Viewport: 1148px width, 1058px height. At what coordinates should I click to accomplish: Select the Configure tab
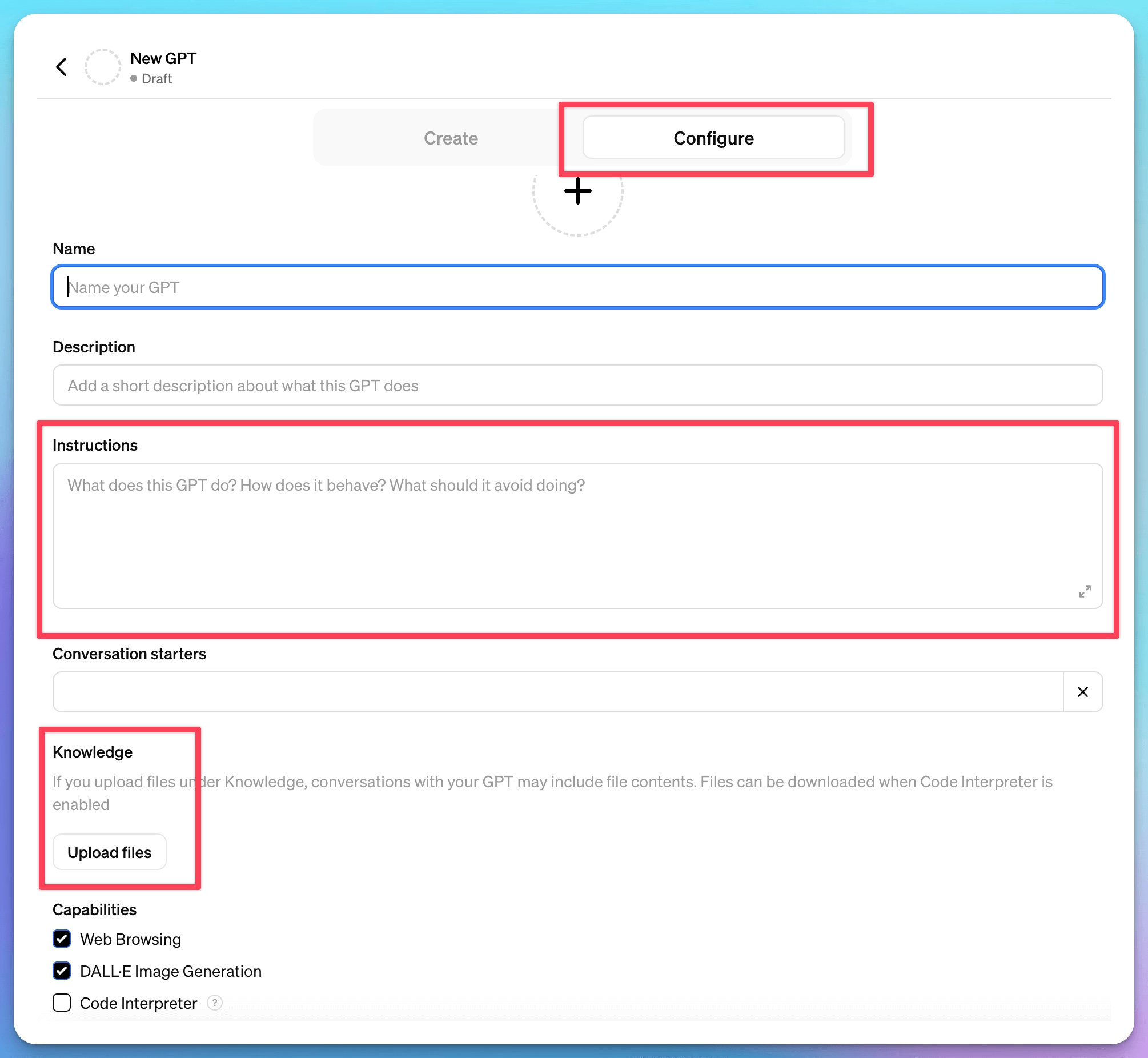[713, 138]
